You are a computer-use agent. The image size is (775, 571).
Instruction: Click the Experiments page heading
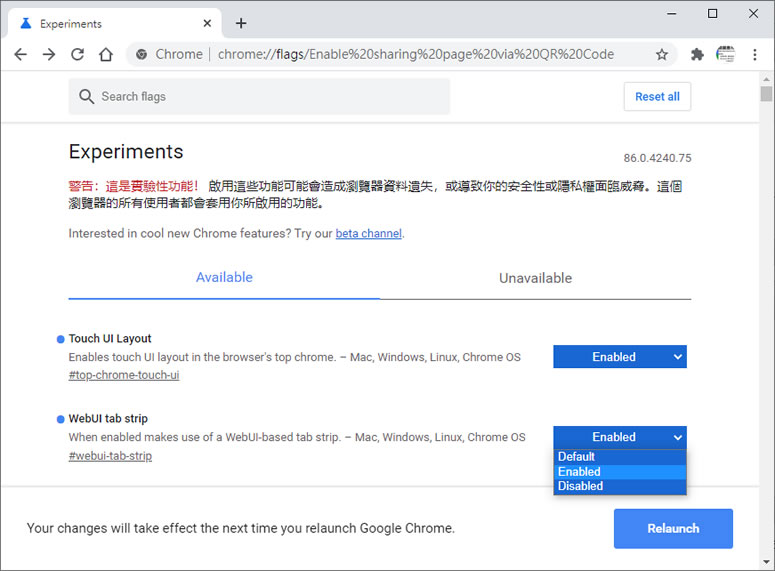[126, 151]
